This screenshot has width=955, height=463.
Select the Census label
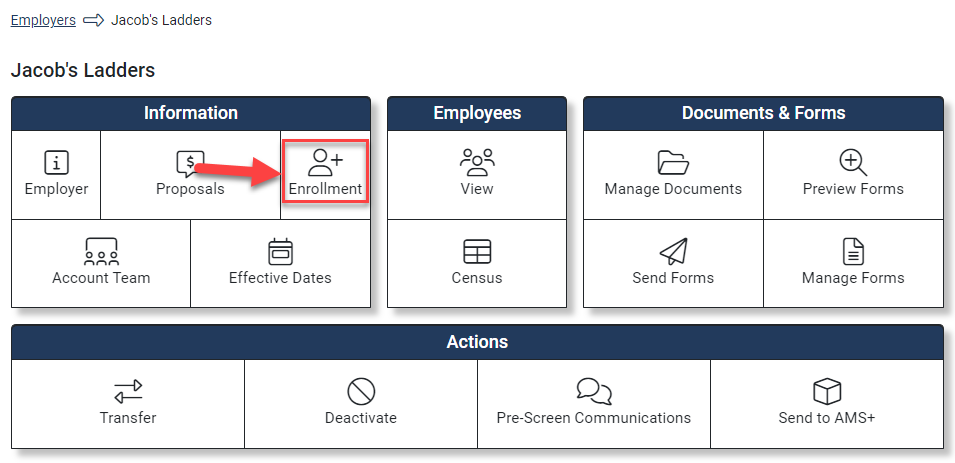coord(477,278)
